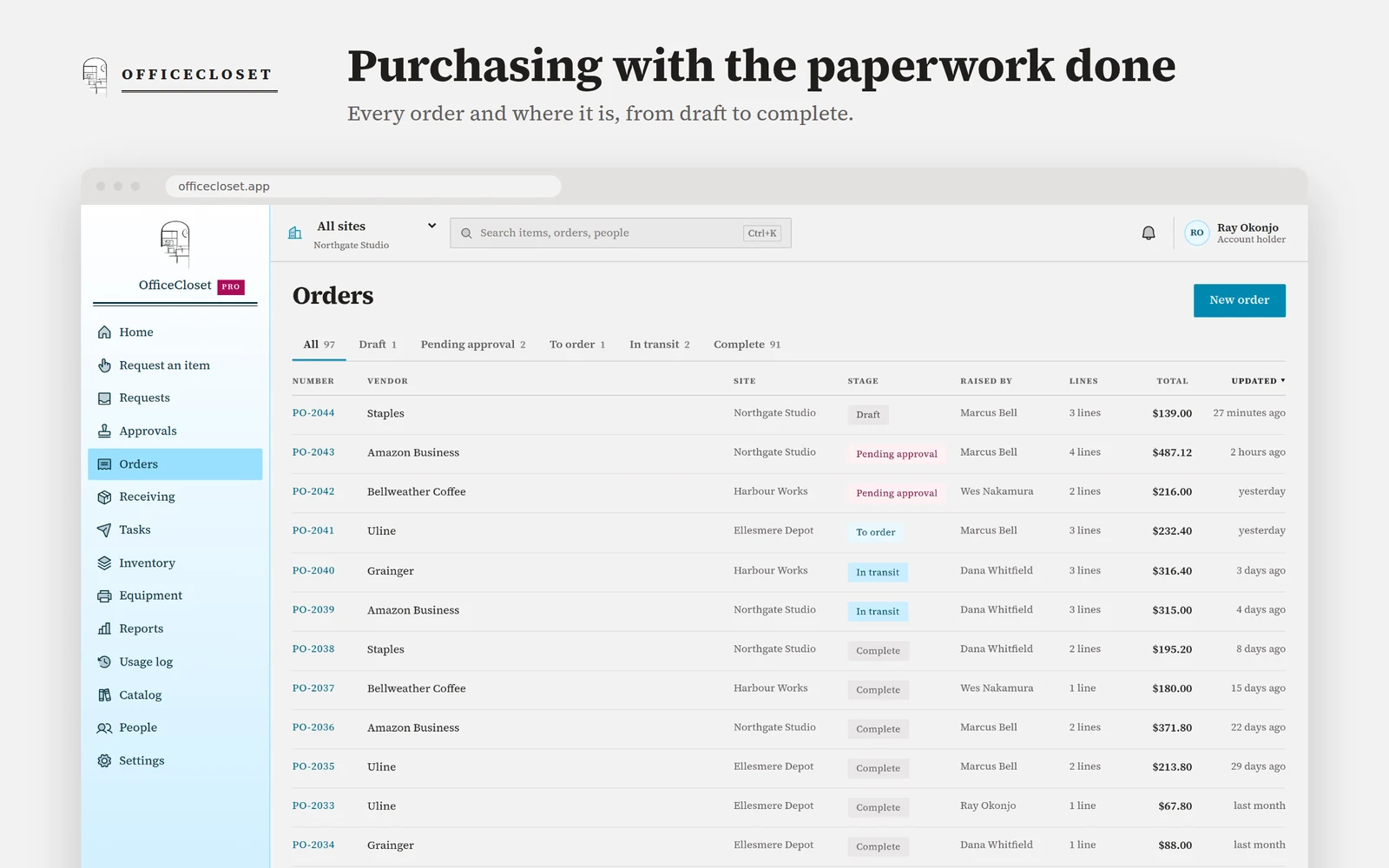The width and height of the screenshot is (1389, 868).
Task: Click the Approvals stamp icon
Action: (104, 431)
